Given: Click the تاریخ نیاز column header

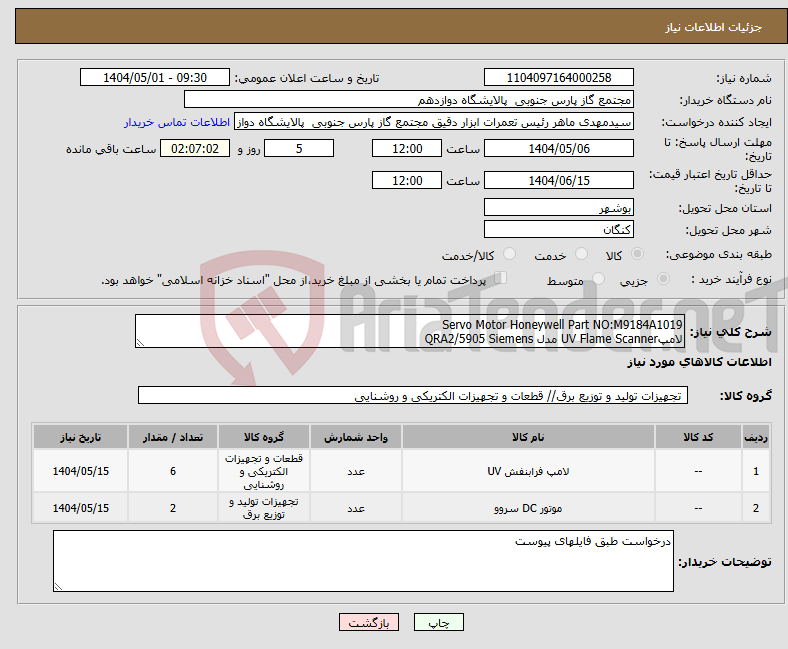Looking at the screenshot, I should pos(80,437).
